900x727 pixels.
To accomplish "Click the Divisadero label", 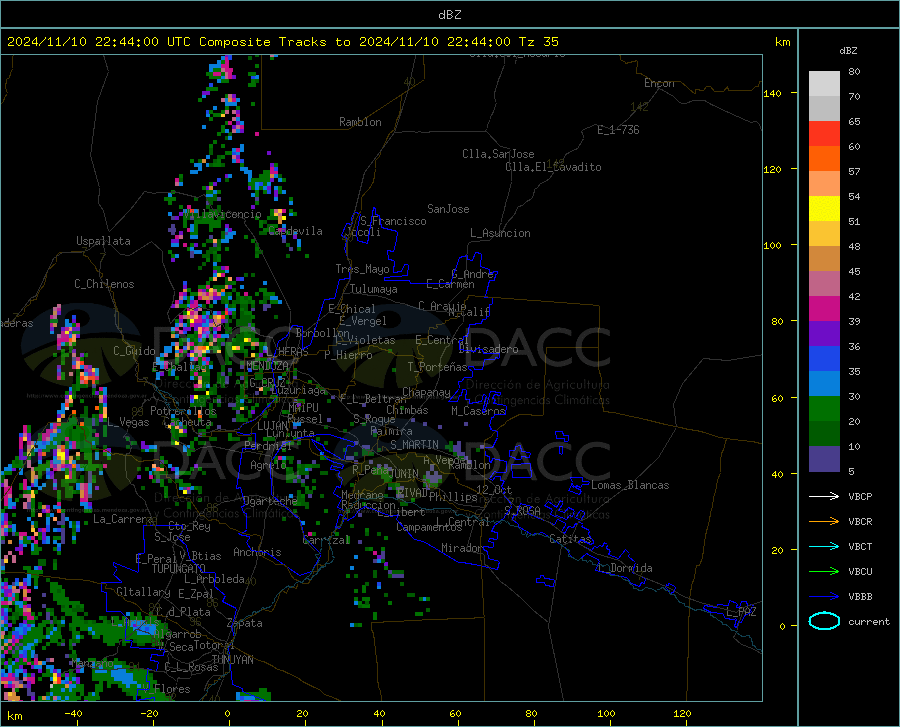I will [x=488, y=349].
